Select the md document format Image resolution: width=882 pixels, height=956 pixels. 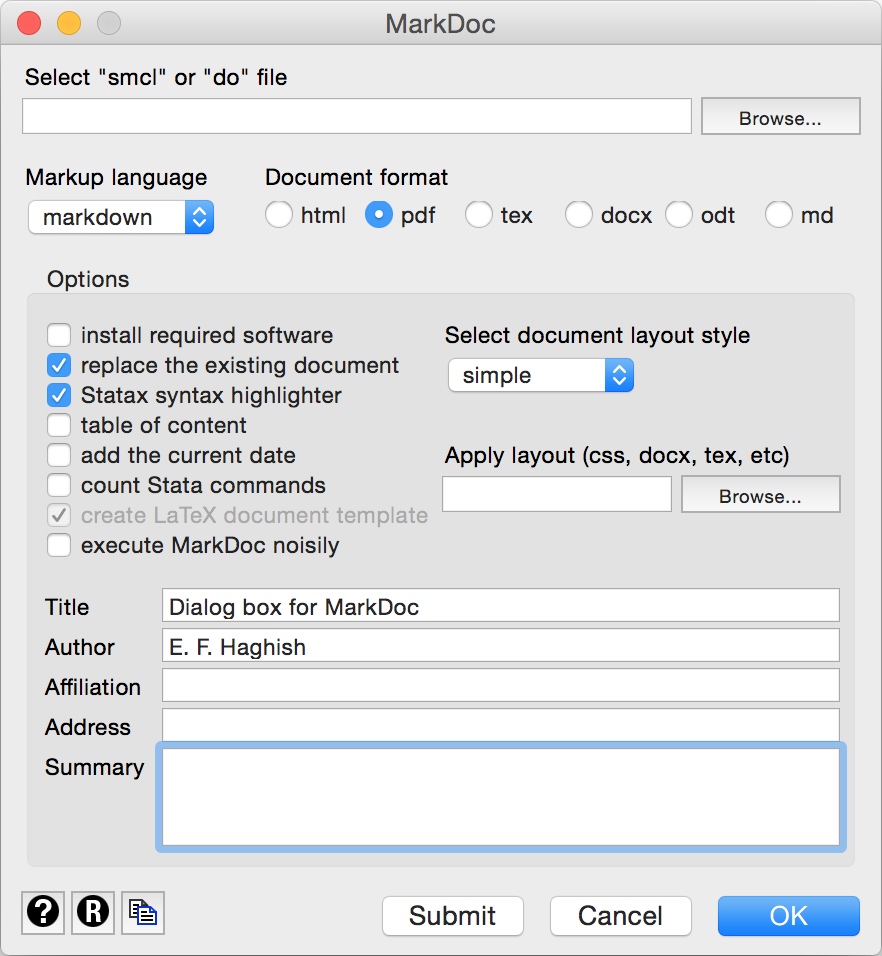coord(778,215)
